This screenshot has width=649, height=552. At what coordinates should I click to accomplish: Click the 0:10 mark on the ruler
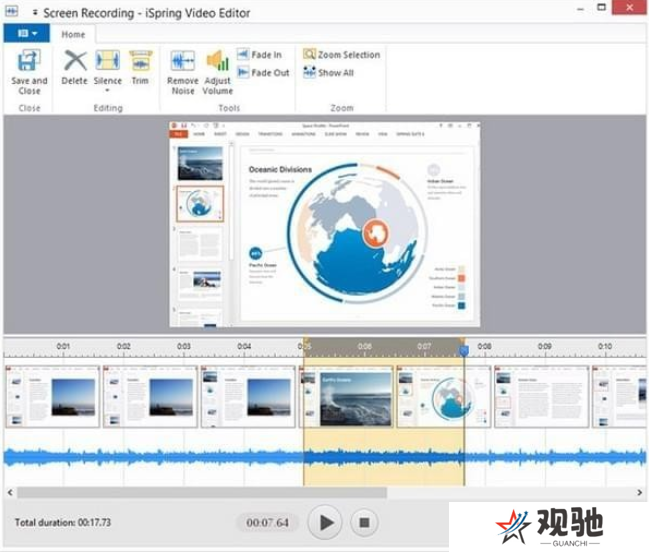[605, 346]
